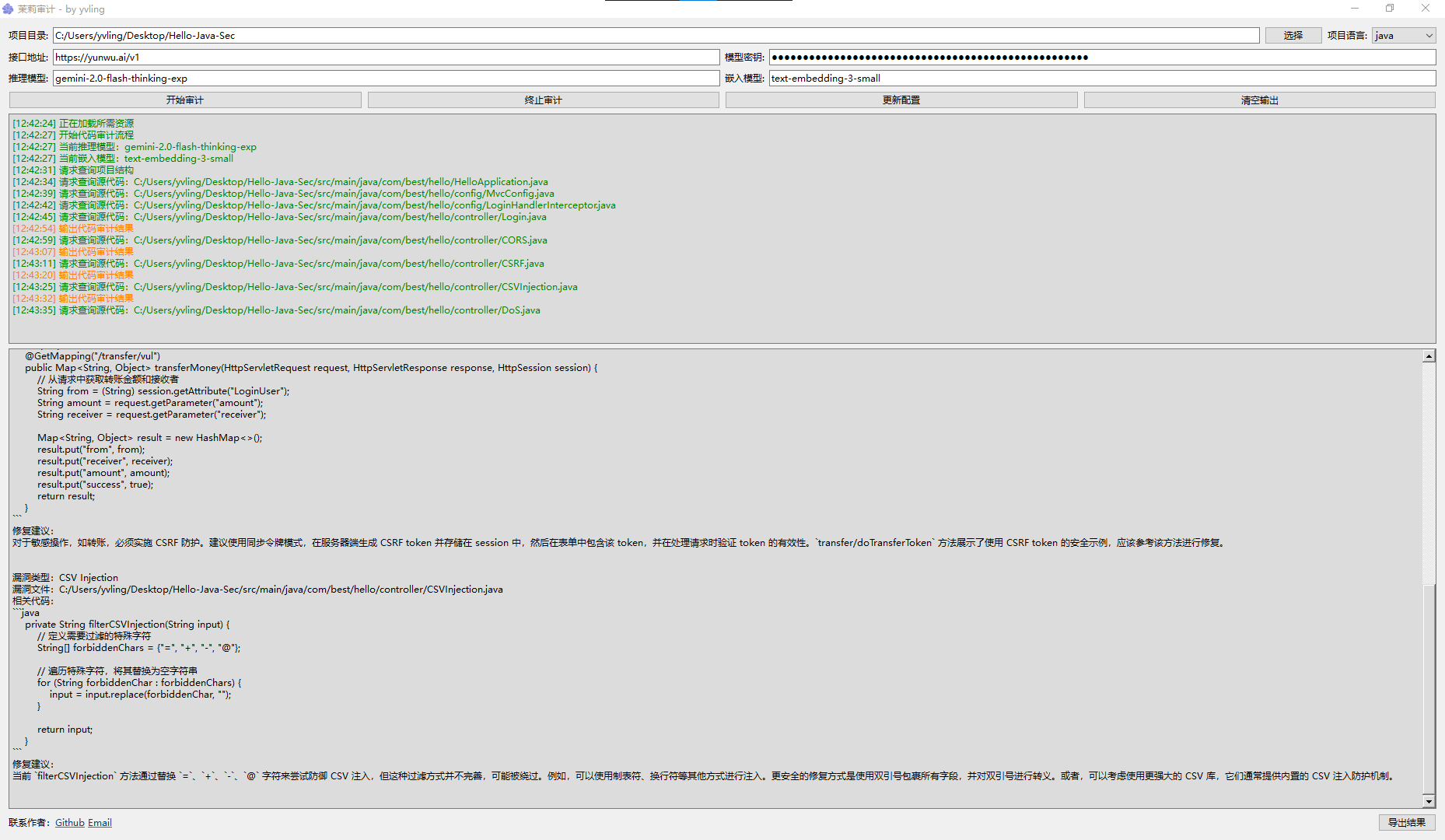Click the 接口地址 URL input field
The image size is (1445, 840).
click(386, 58)
